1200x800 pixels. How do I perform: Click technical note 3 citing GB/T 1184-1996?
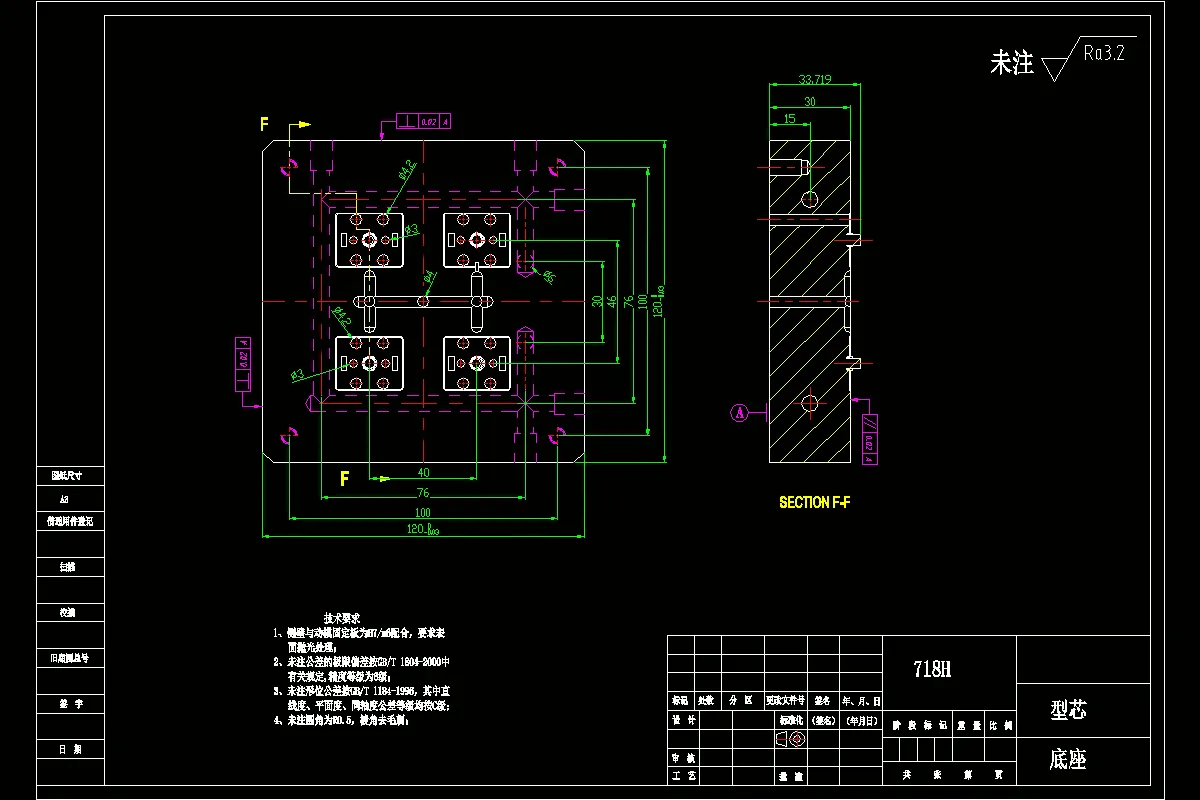pos(362,697)
